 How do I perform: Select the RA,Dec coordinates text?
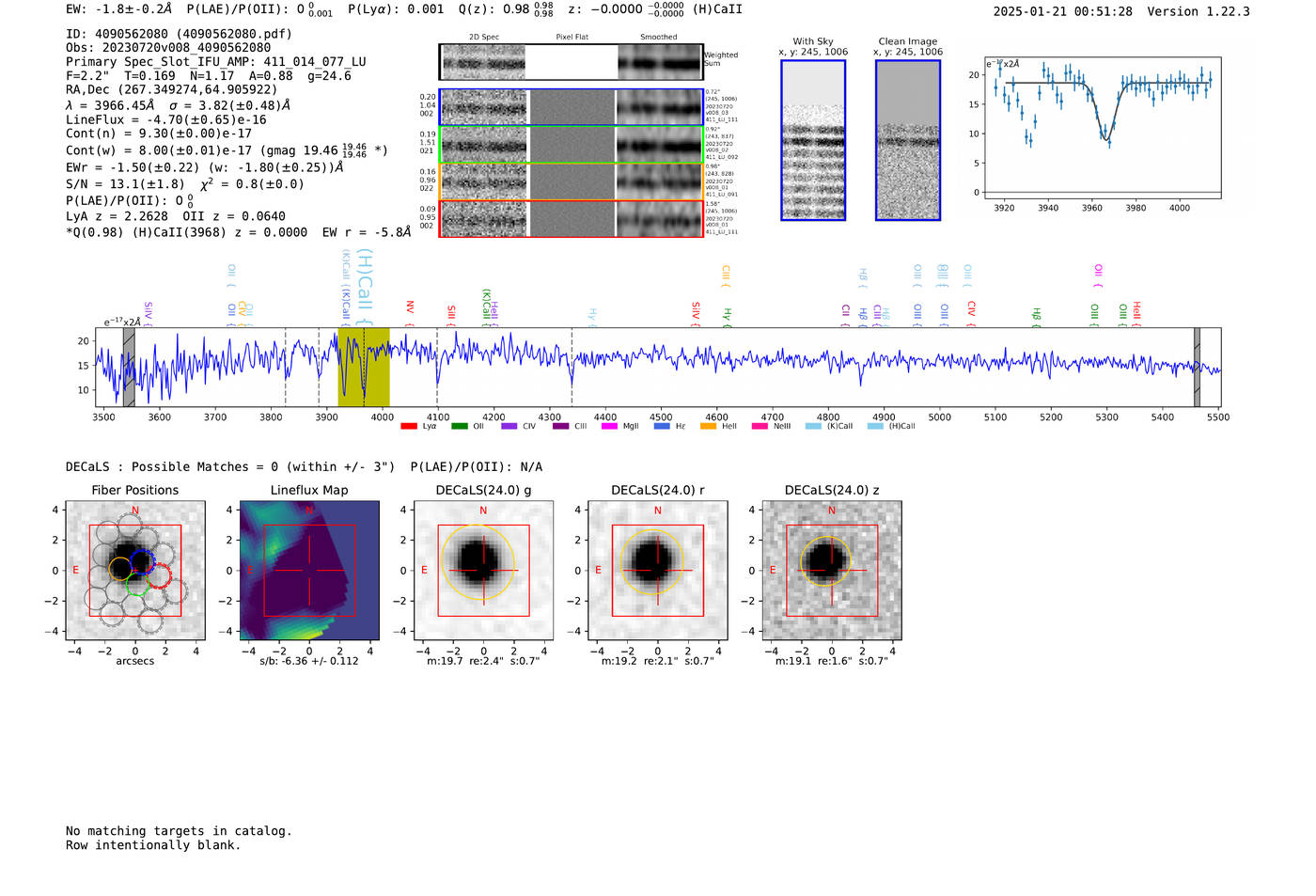(x=172, y=90)
